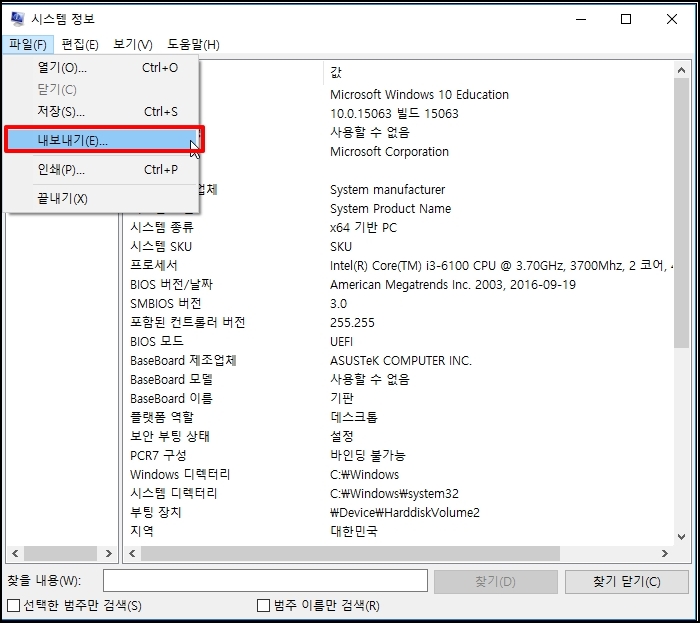Open the 도움말(H) menu

click(x=193, y=45)
